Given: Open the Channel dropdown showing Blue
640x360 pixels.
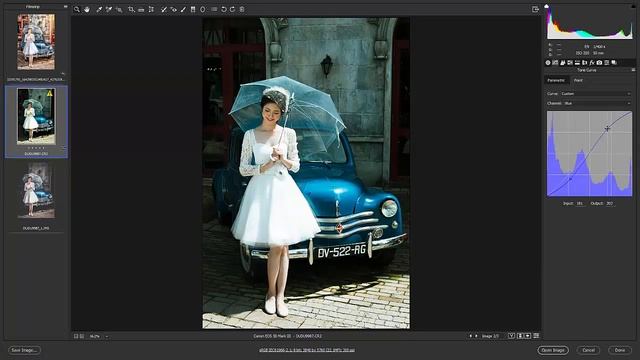Looking at the screenshot, I should pyautogui.click(x=597, y=103).
